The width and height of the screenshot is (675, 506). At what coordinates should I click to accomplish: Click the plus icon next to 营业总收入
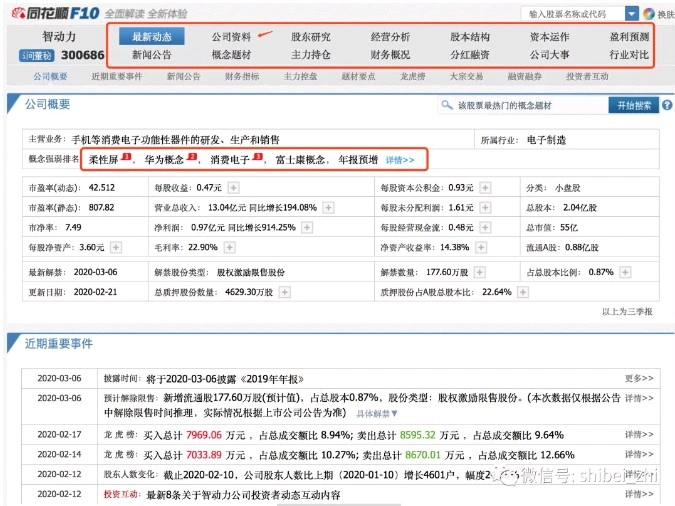328,207
